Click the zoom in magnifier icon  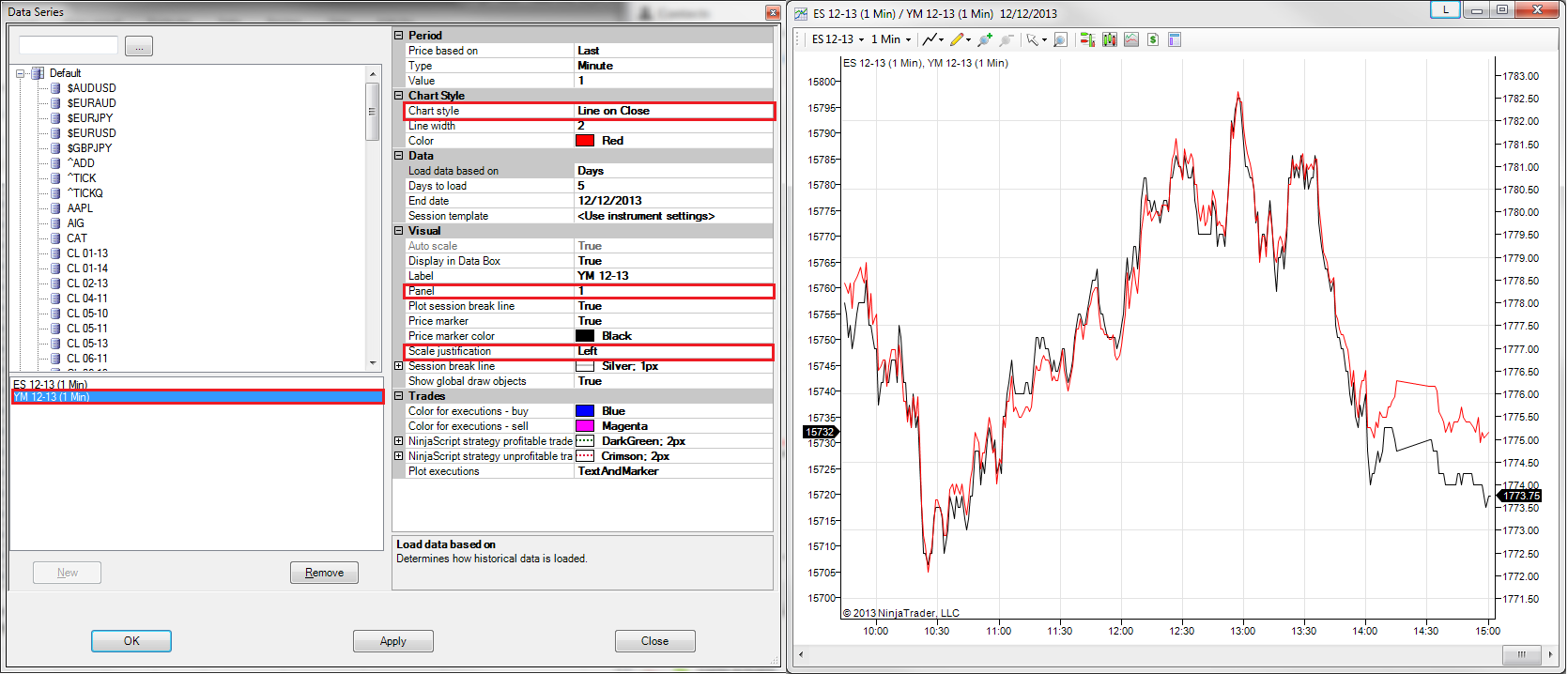tap(984, 39)
